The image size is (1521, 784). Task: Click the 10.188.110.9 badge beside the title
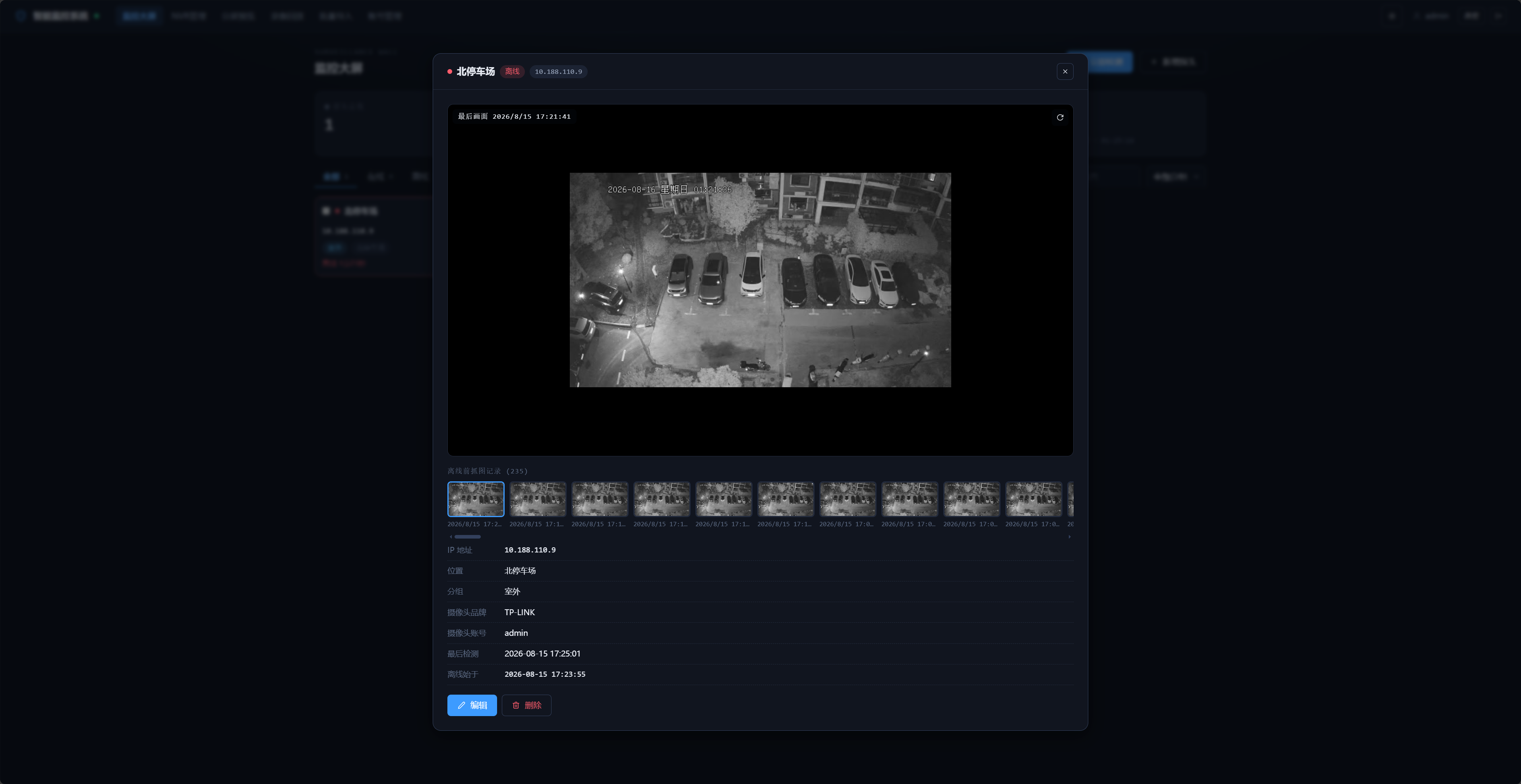click(558, 71)
